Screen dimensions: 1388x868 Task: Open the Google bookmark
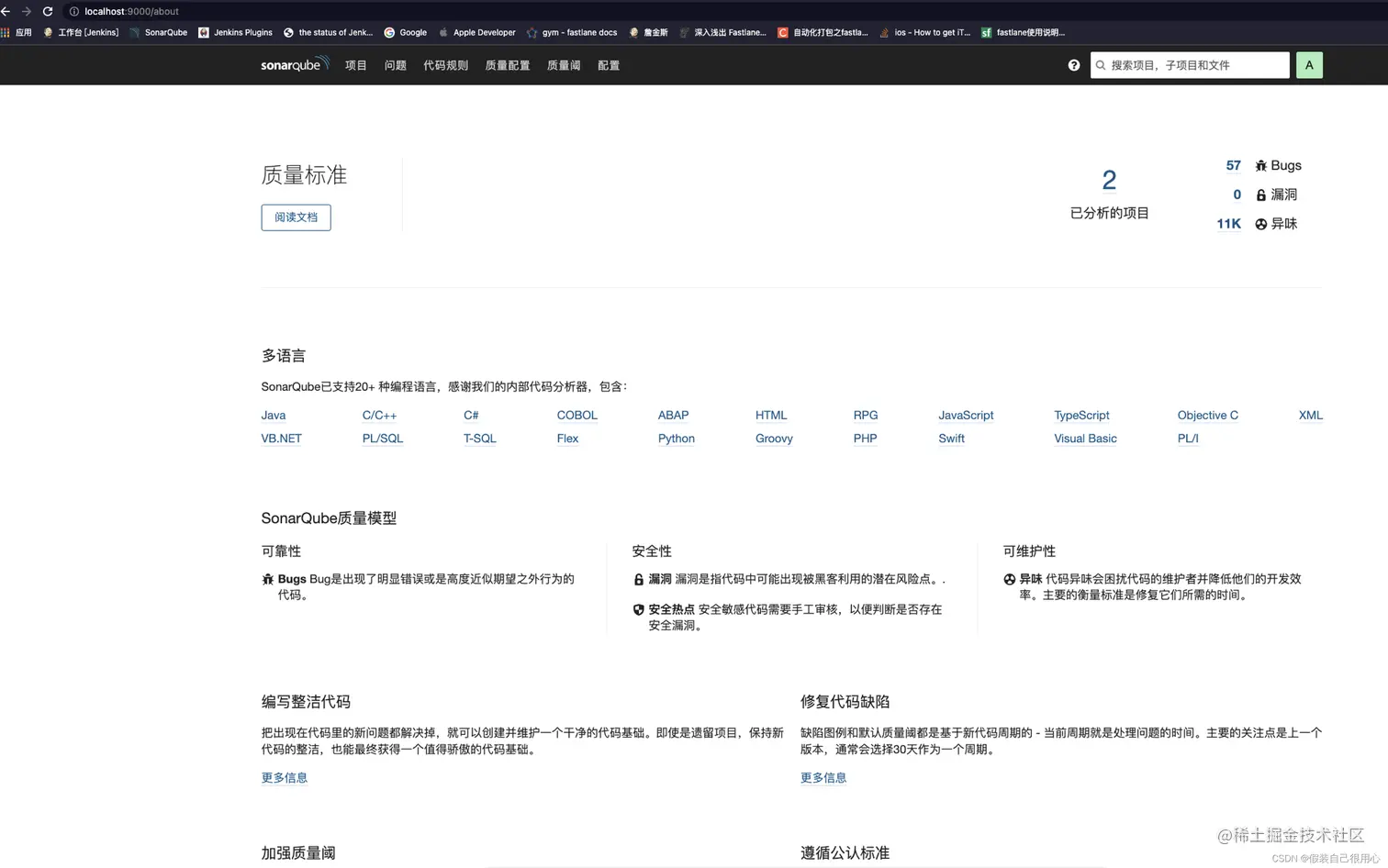click(x=405, y=32)
